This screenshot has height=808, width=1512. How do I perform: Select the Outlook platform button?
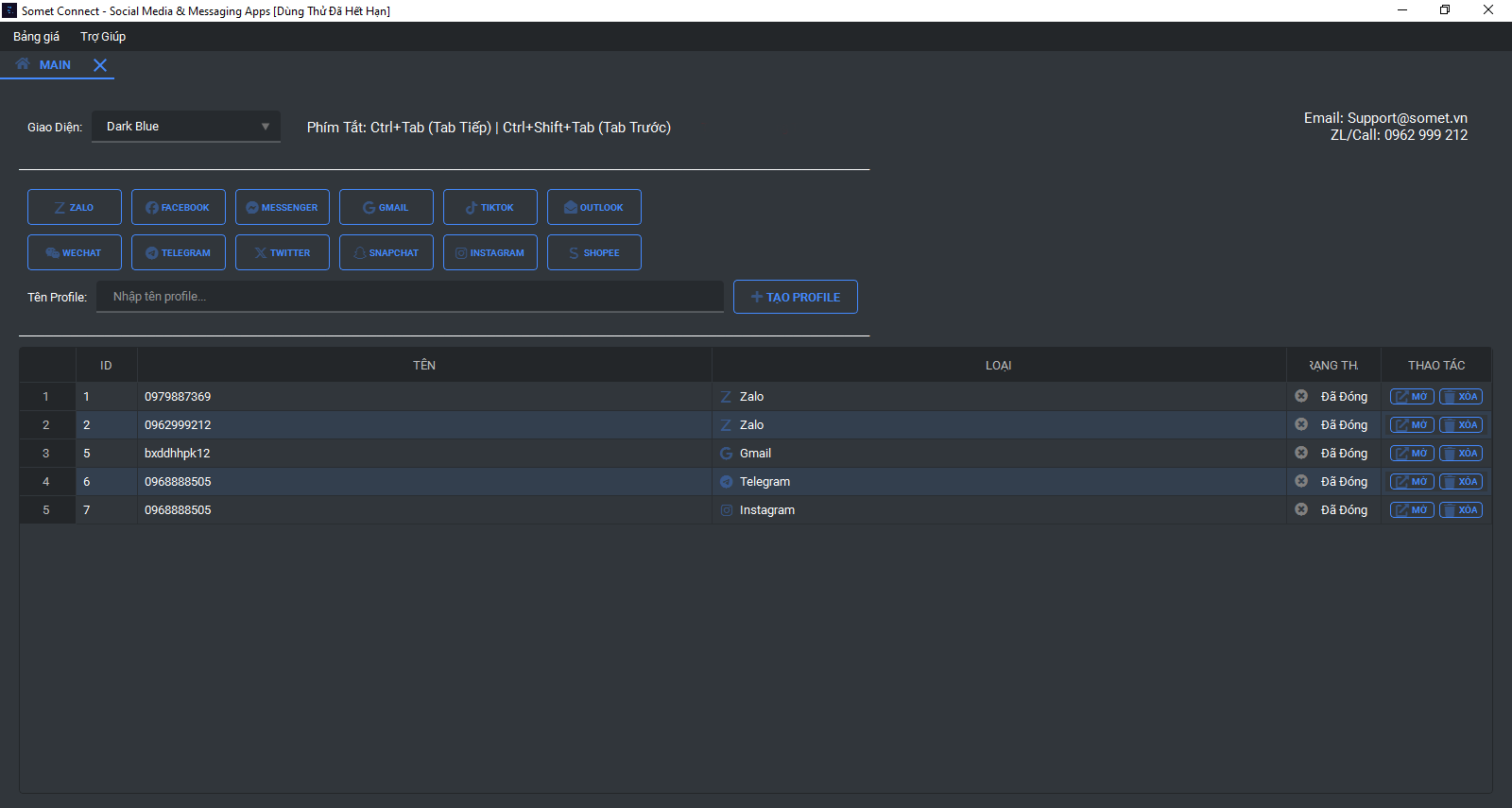tap(594, 207)
